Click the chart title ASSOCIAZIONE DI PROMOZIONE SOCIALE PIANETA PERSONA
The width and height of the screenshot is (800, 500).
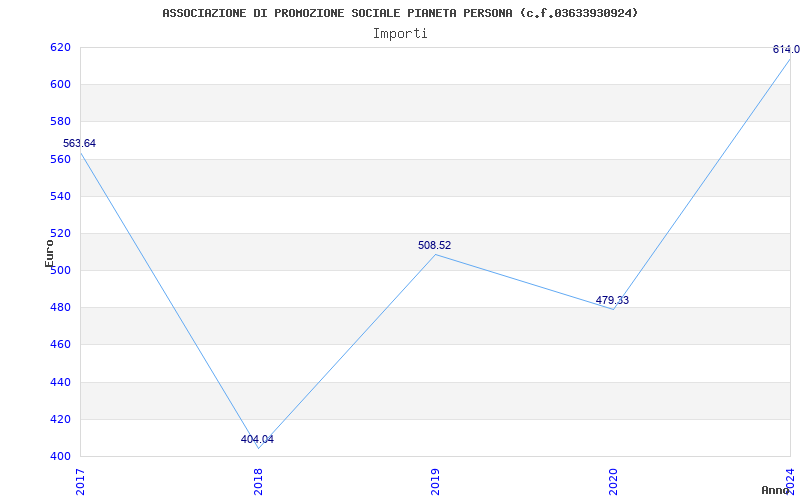click(x=400, y=13)
